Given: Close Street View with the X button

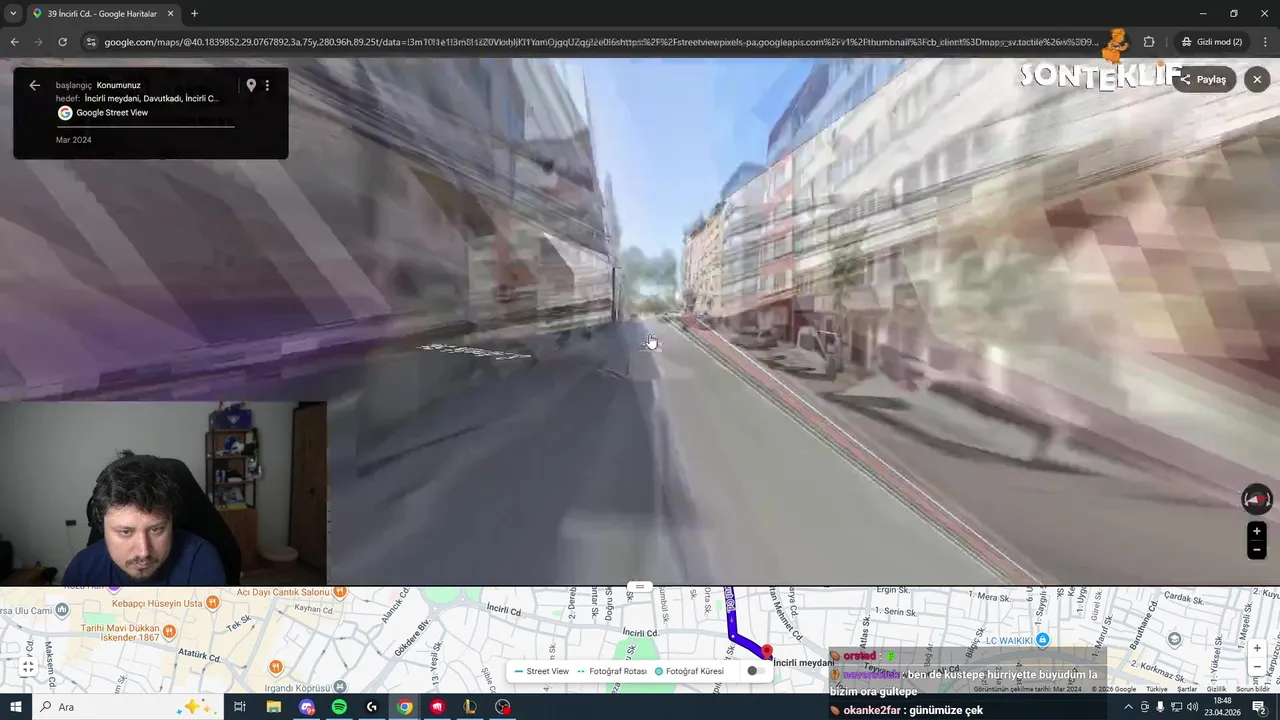Looking at the screenshot, I should (x=1257, y=80).
